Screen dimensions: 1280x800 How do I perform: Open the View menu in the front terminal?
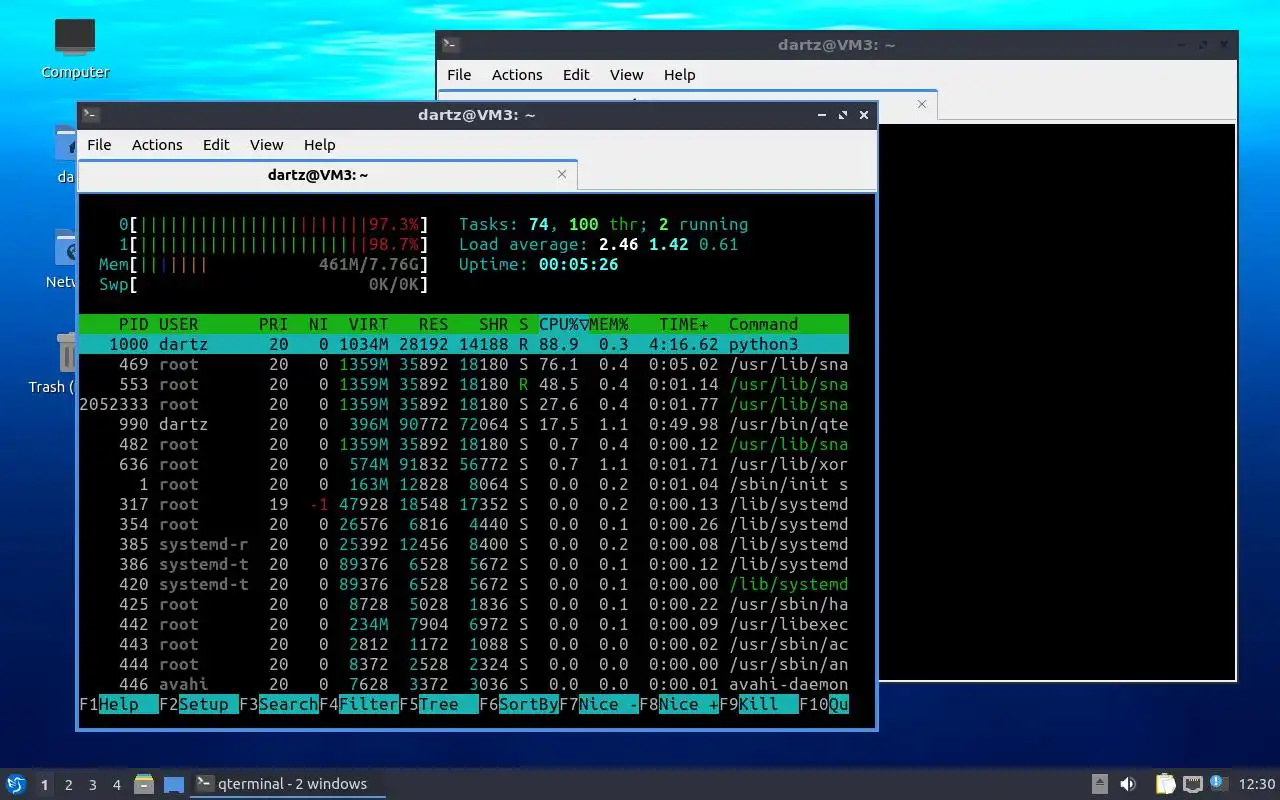pyautogui.click(x=266, y=144)
